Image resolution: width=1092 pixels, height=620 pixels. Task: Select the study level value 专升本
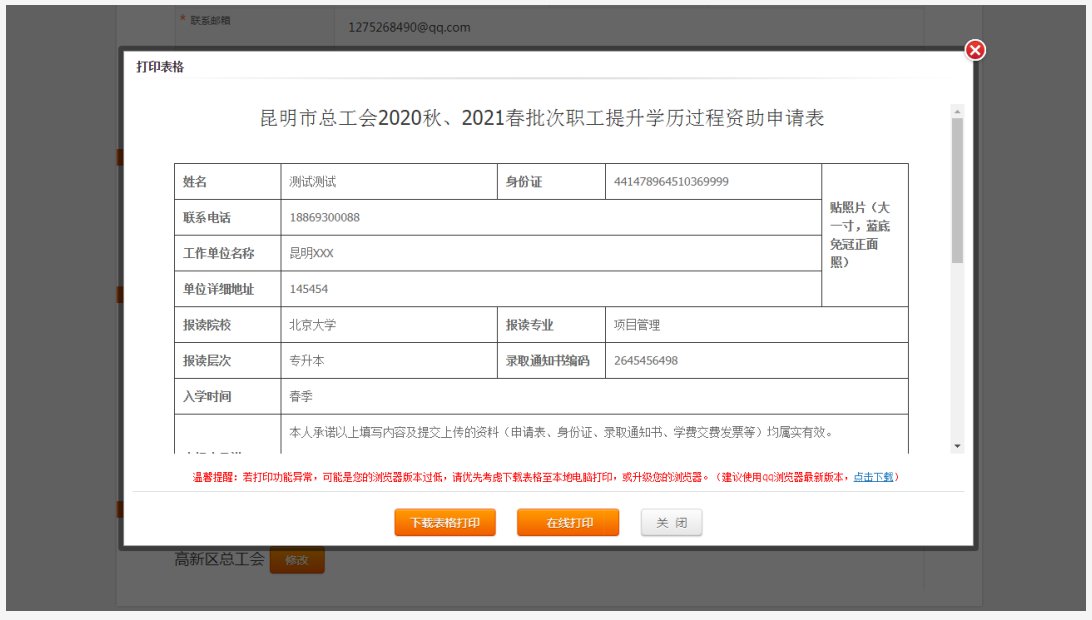coord(308,361)
